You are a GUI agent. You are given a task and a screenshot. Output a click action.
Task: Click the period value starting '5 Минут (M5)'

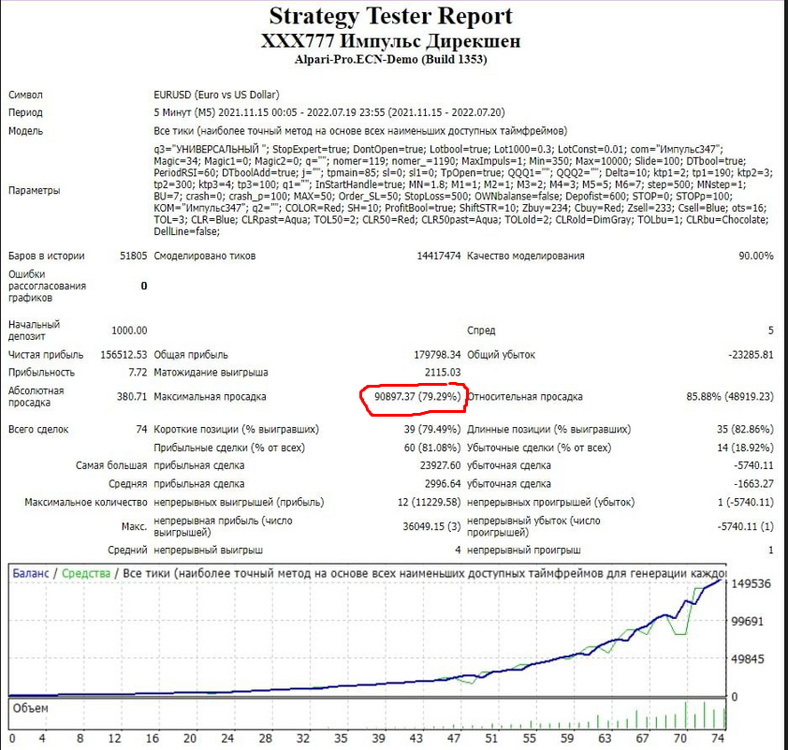(x=329, y=112)
